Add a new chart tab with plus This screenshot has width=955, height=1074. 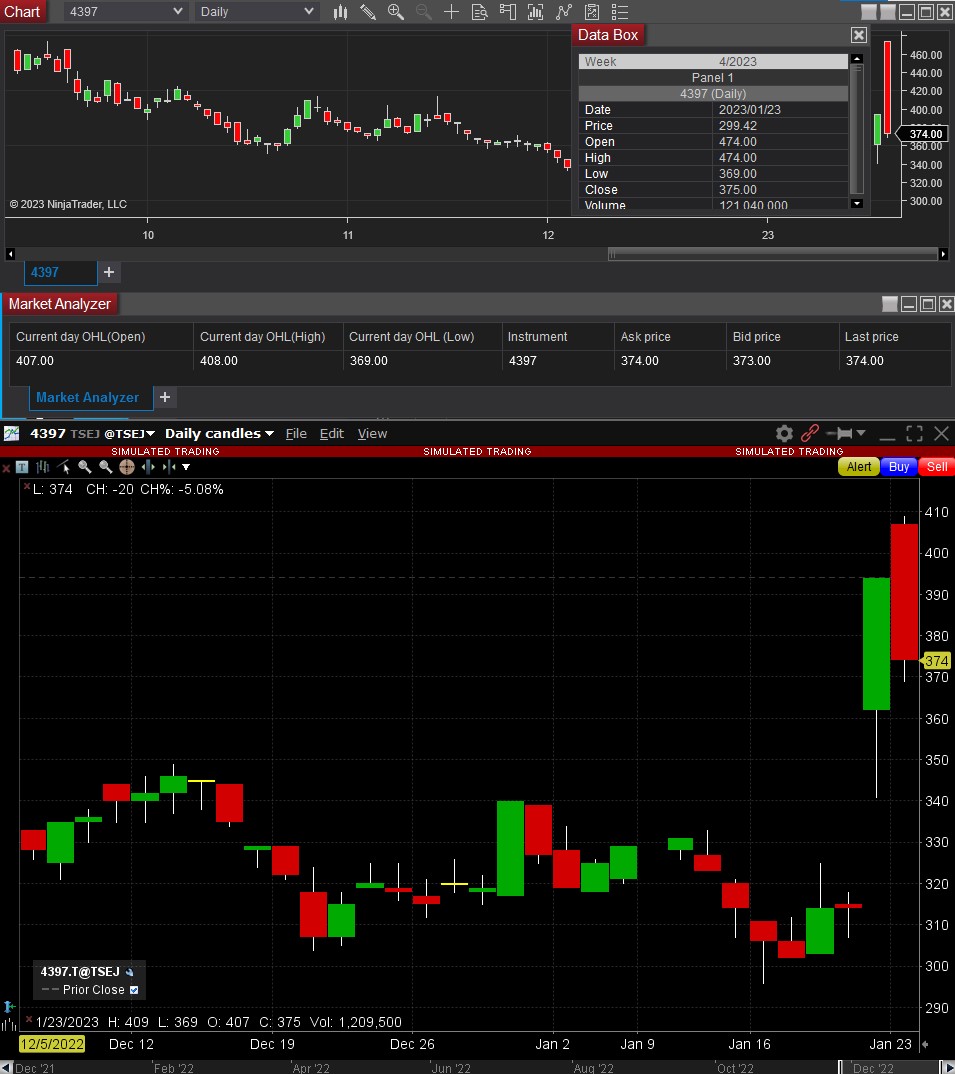(x=109, y=273)
